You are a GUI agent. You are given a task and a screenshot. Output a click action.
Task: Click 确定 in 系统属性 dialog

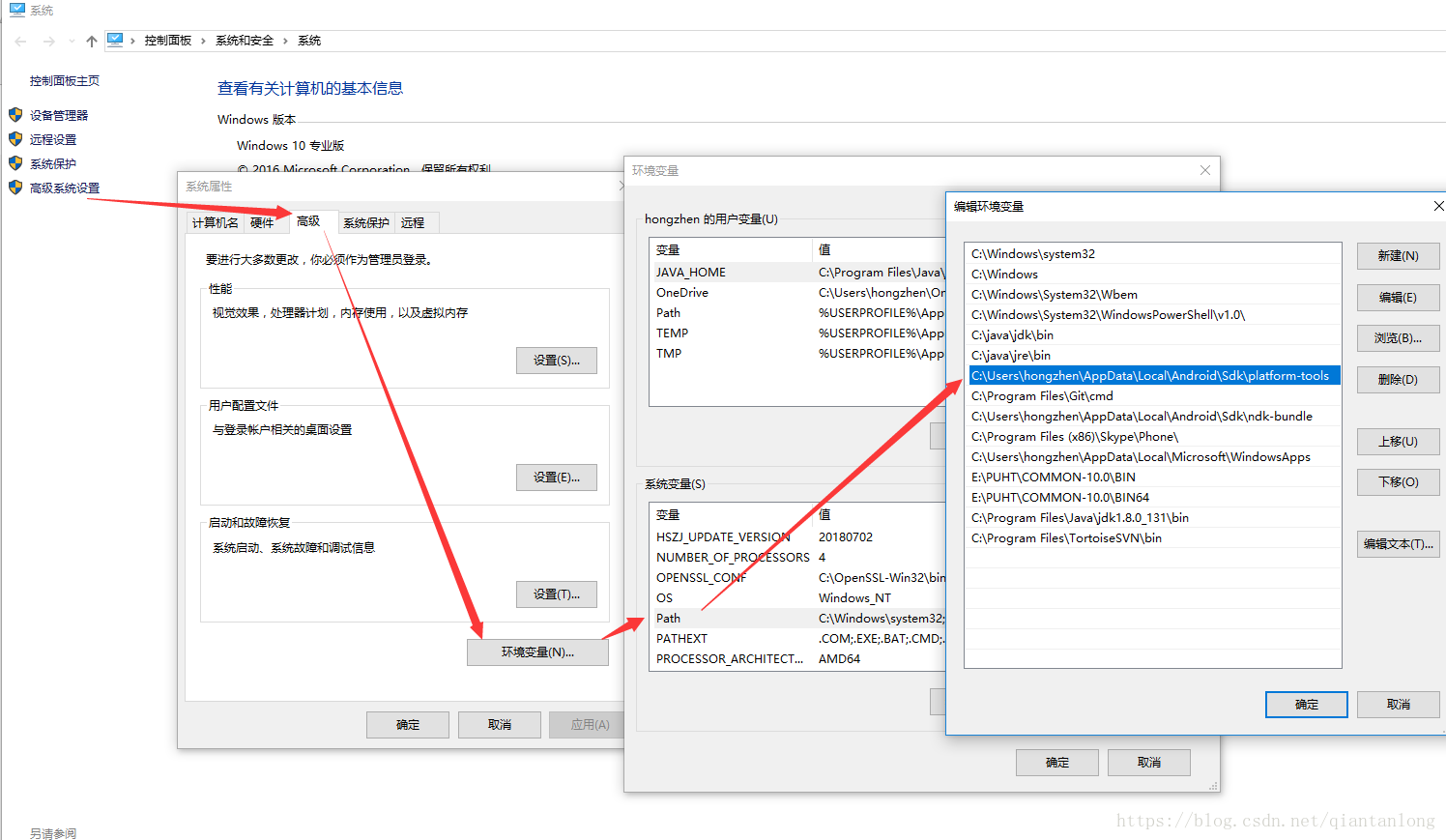[x=408, y=725]
